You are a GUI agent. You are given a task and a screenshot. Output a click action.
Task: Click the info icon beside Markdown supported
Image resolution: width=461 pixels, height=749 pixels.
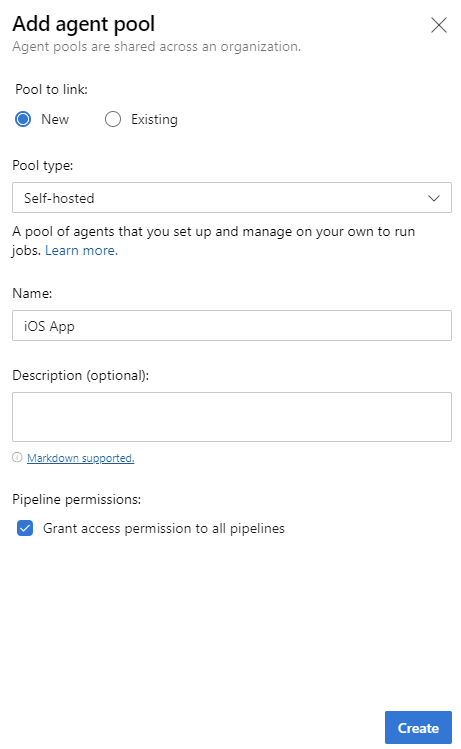click(17, 458)
